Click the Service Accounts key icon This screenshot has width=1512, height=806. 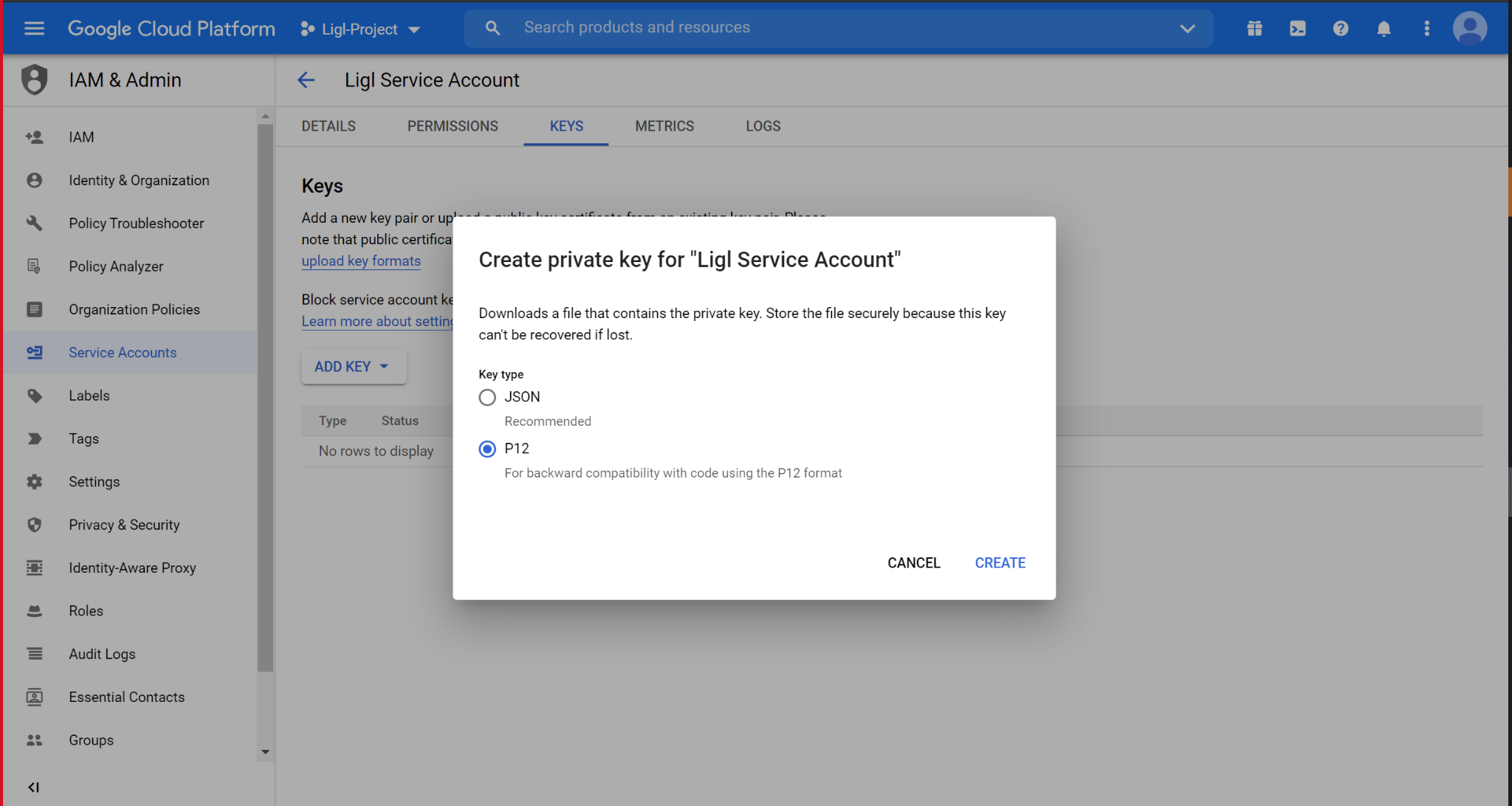34,353
